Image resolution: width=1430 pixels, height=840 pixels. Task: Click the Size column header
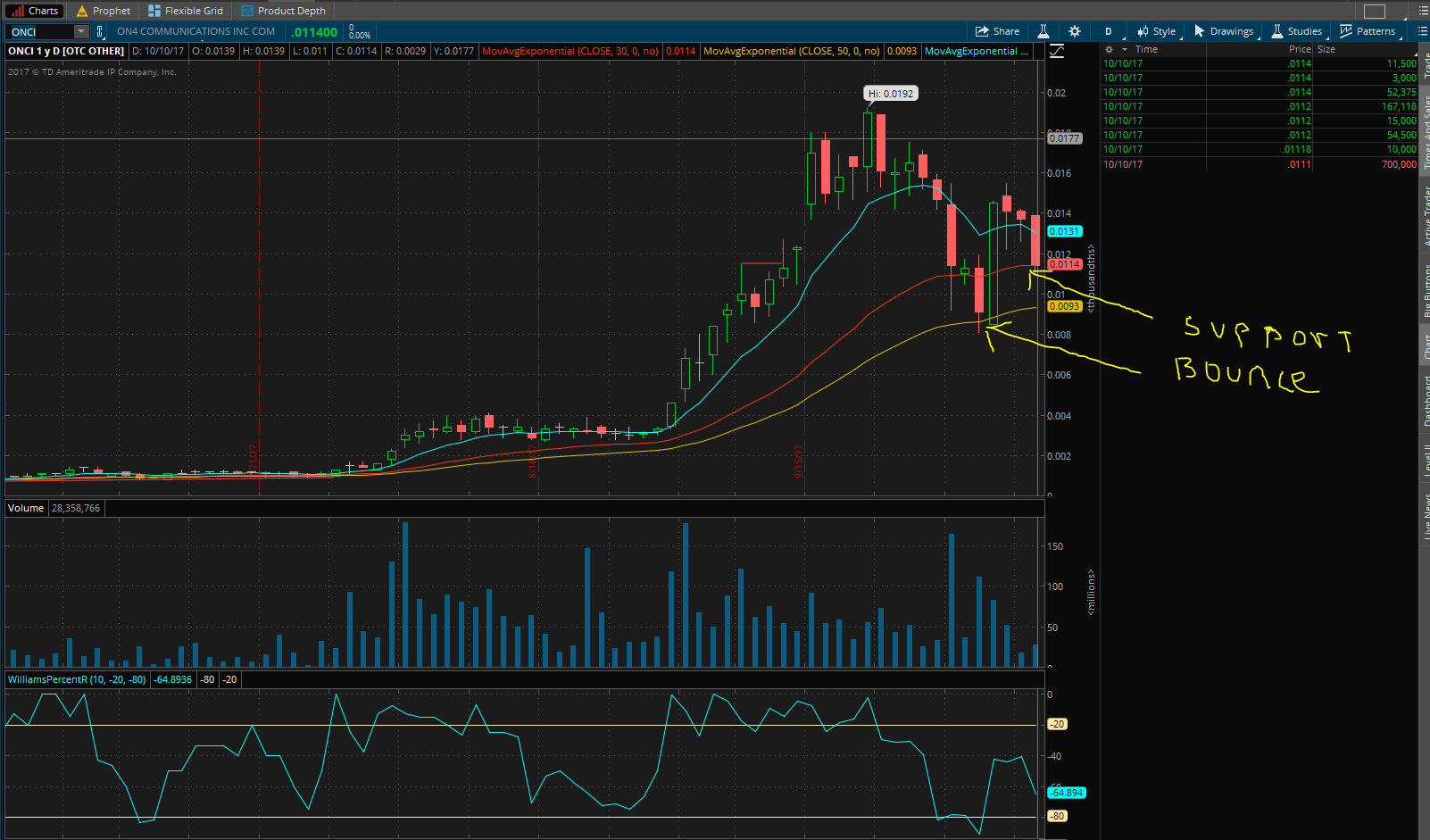coord(1326,49)
